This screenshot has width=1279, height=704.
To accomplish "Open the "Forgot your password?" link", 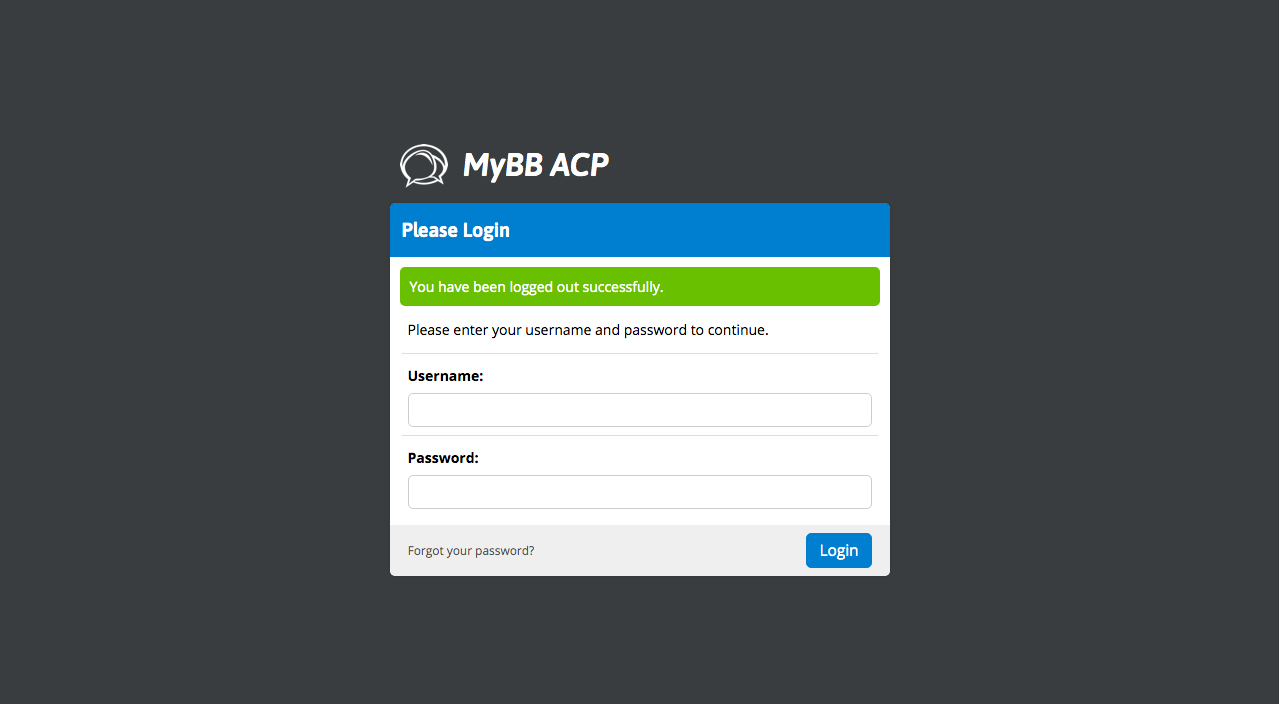I will click(x=471, y=551).
